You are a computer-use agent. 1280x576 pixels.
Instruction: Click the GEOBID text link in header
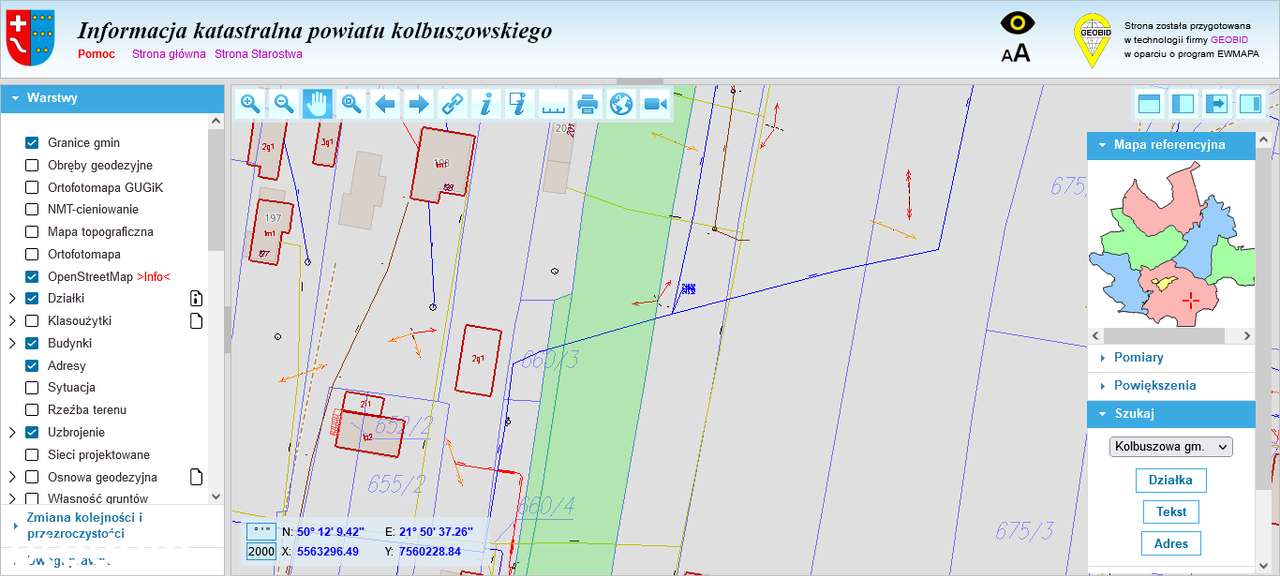(1229, 39)
